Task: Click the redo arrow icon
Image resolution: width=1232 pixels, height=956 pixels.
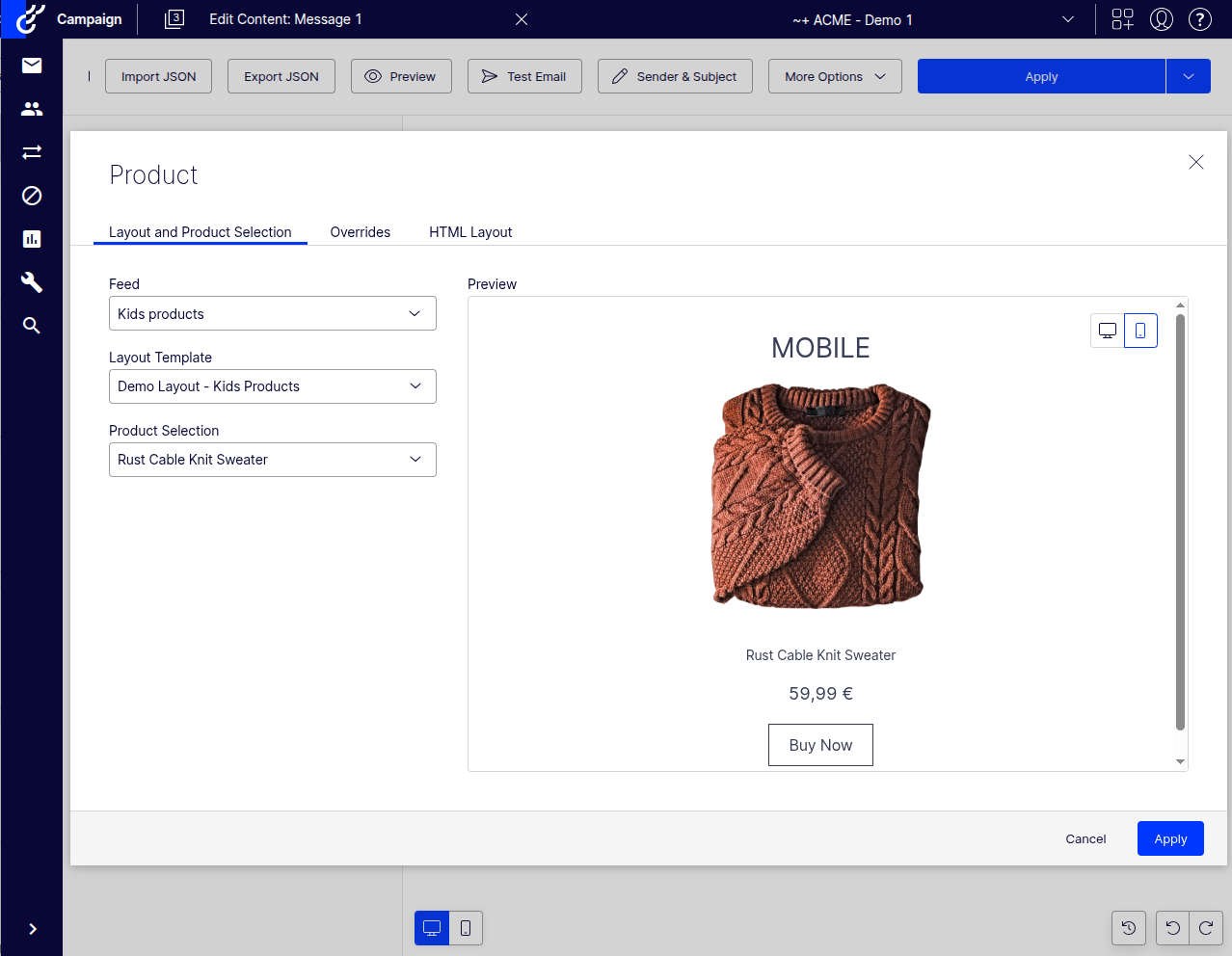Action: pos(1206,928)
